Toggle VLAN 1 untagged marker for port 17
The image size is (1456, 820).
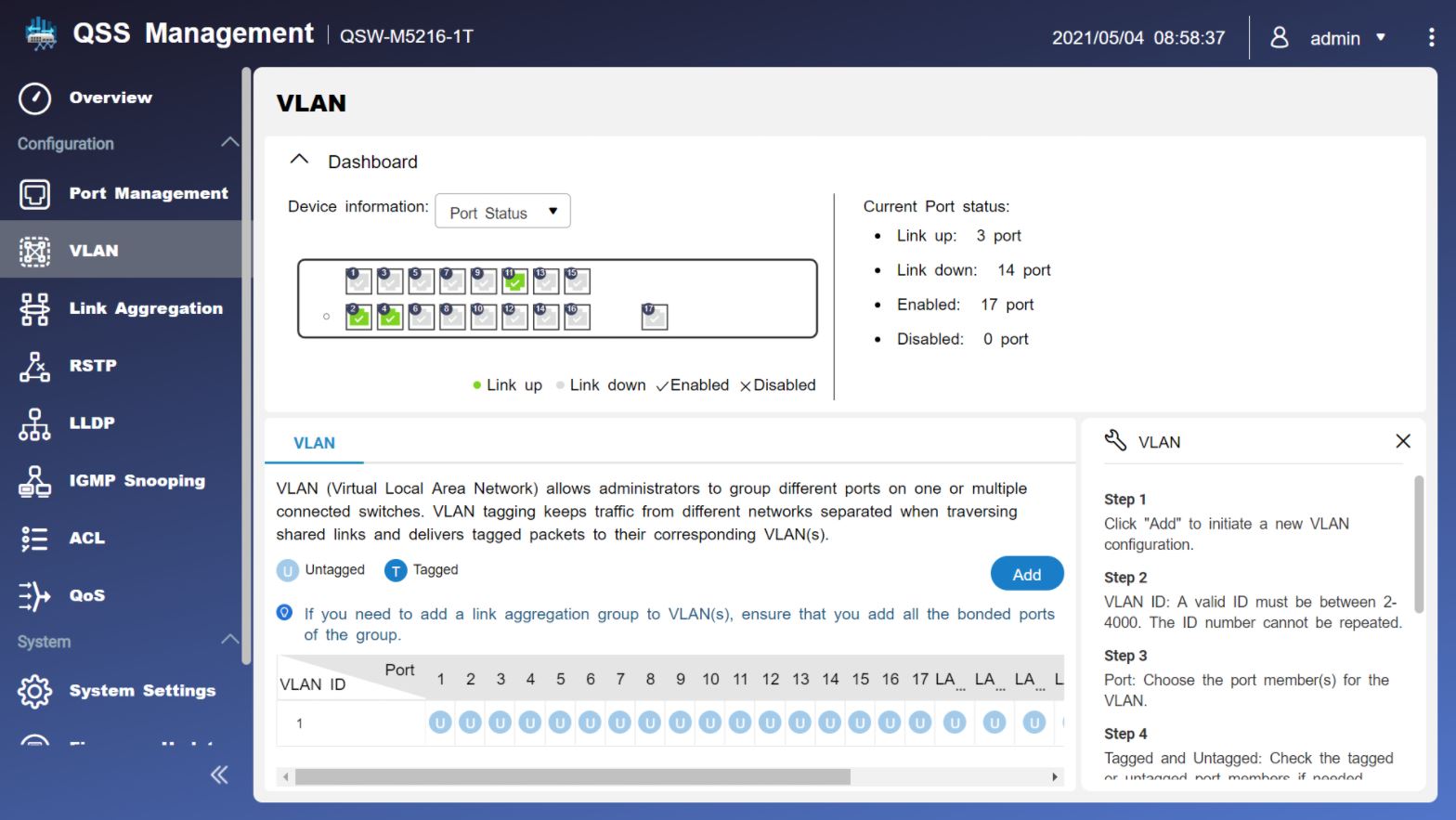pyautogui.click(x=920, y=722)
